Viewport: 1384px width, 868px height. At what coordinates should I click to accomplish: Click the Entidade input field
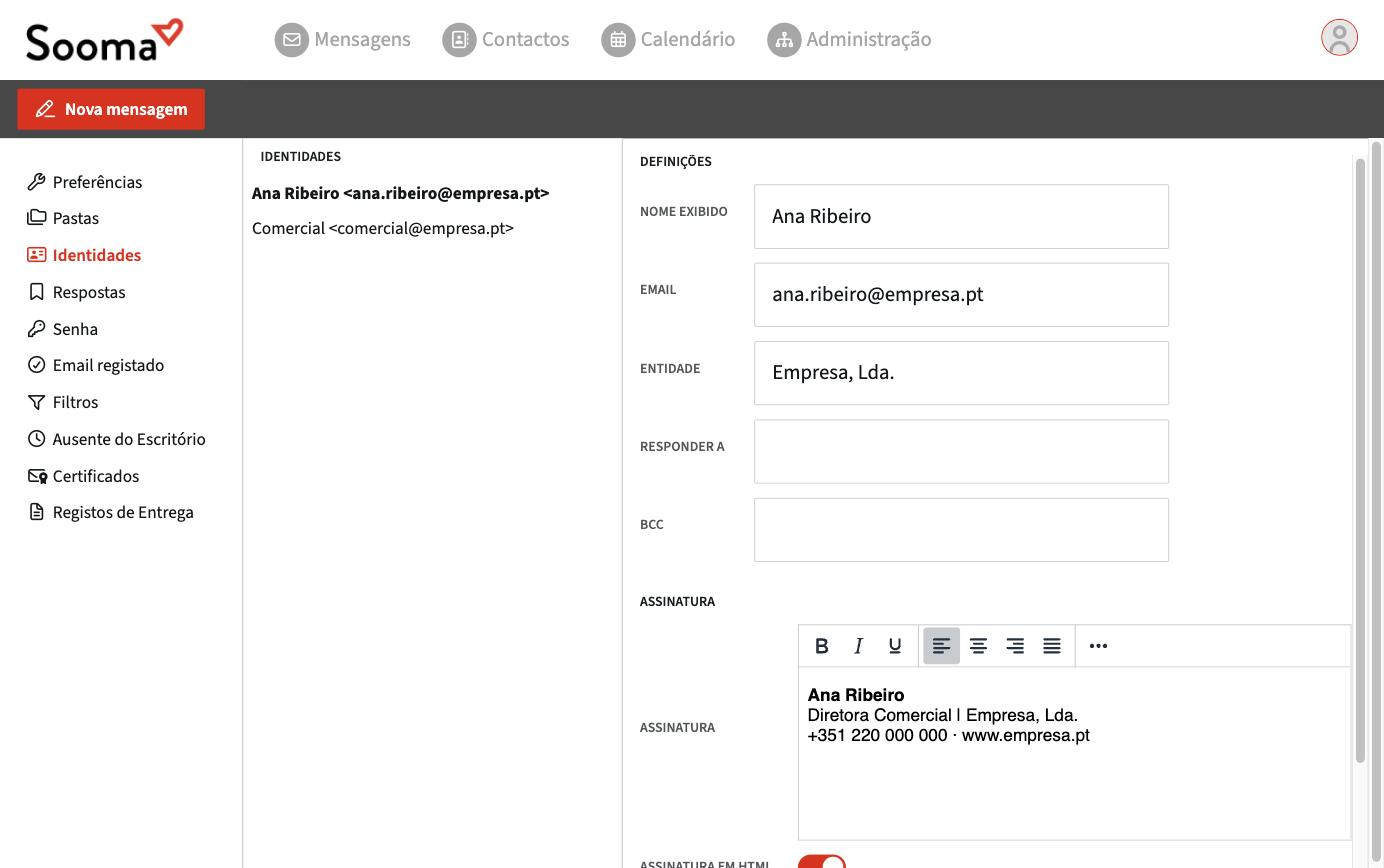961,373
